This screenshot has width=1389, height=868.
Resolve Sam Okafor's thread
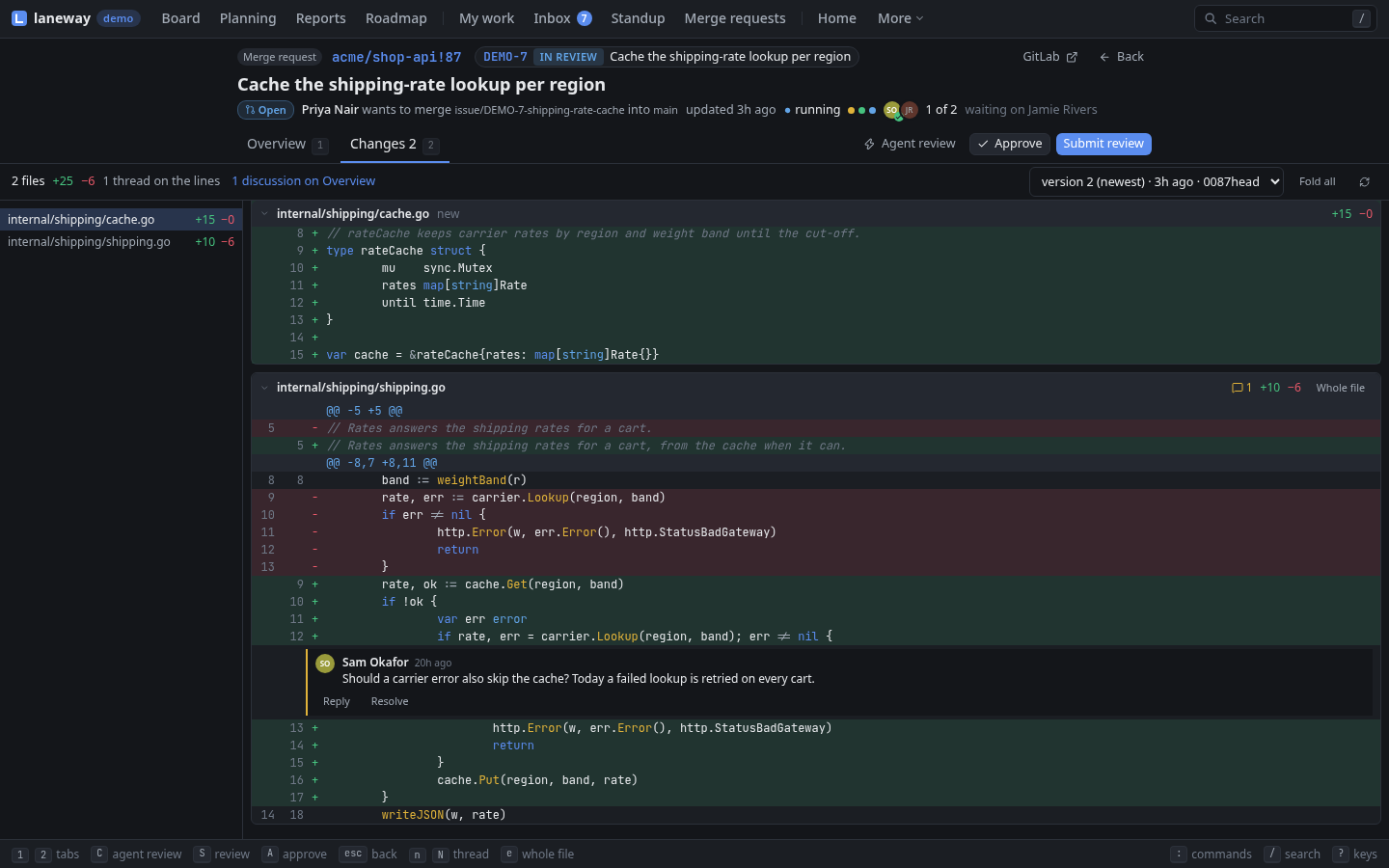(390, 701)
